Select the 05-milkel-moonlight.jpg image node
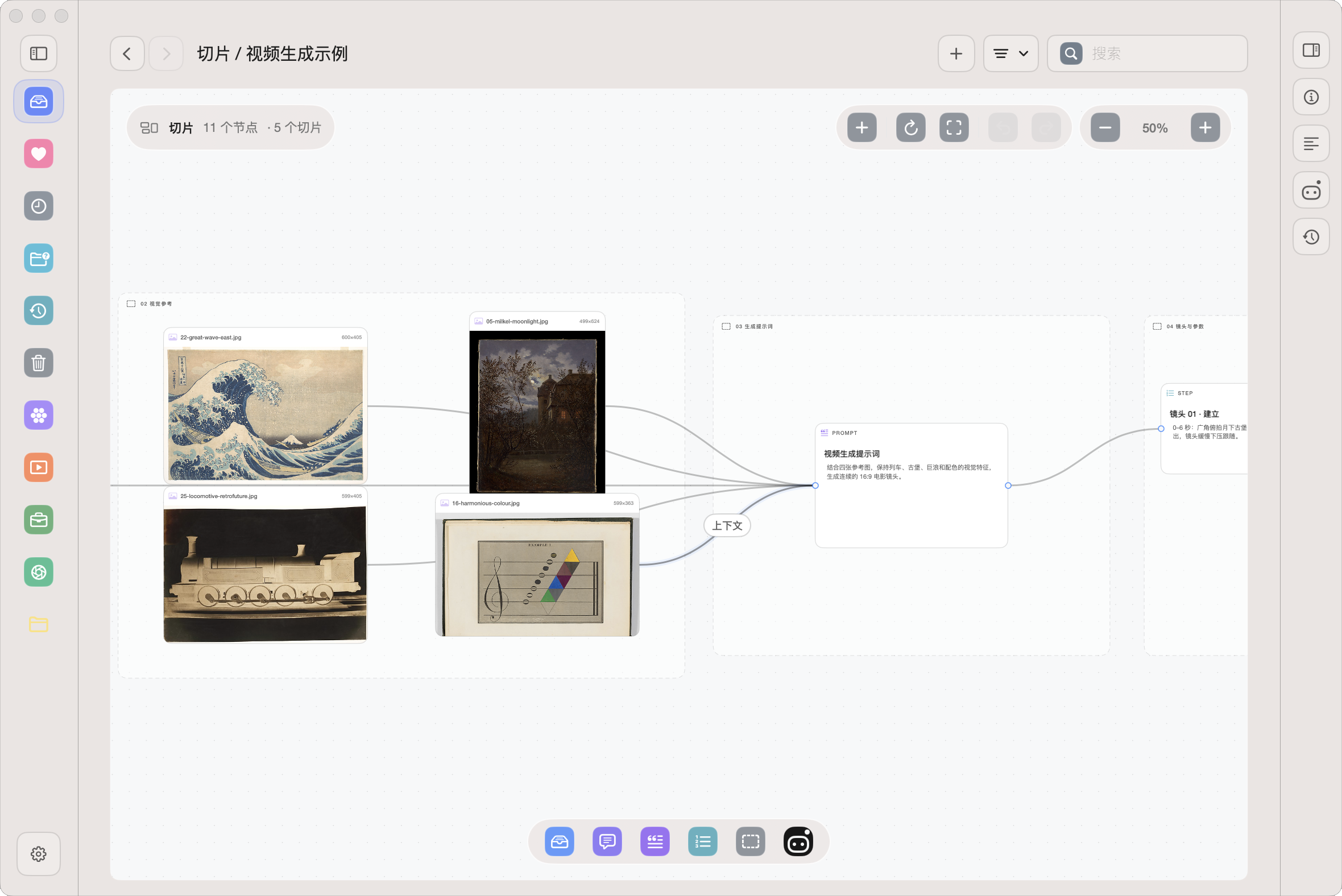 pos(537,403)
